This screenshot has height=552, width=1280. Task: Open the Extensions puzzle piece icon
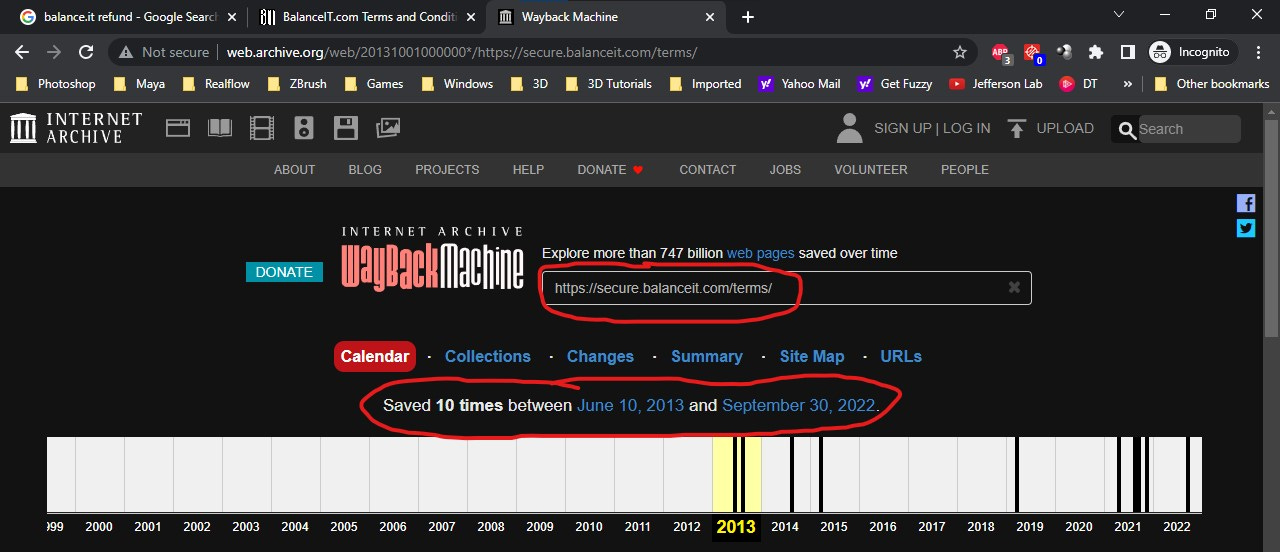[x=1096, y=52]
